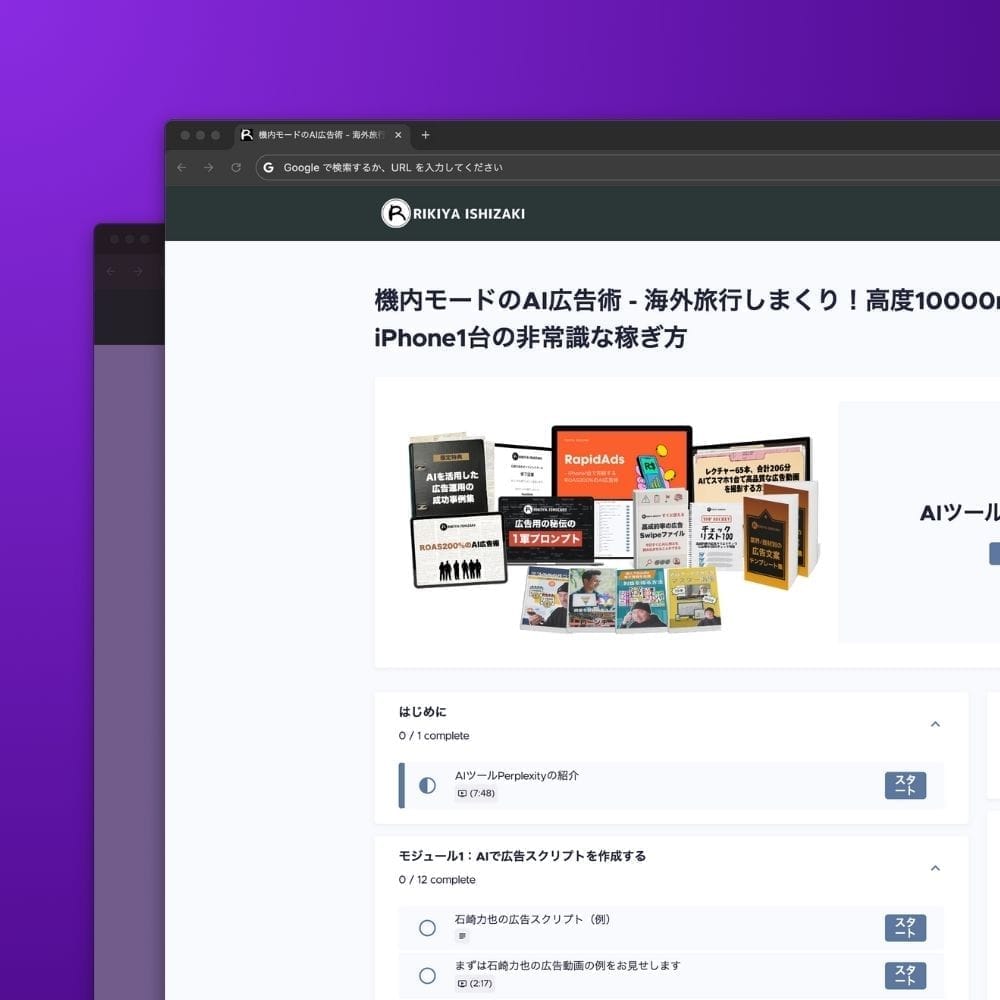Click the Google search URL address field
The width and height of the screenshot is (1000, 1000).
[600, 168]
